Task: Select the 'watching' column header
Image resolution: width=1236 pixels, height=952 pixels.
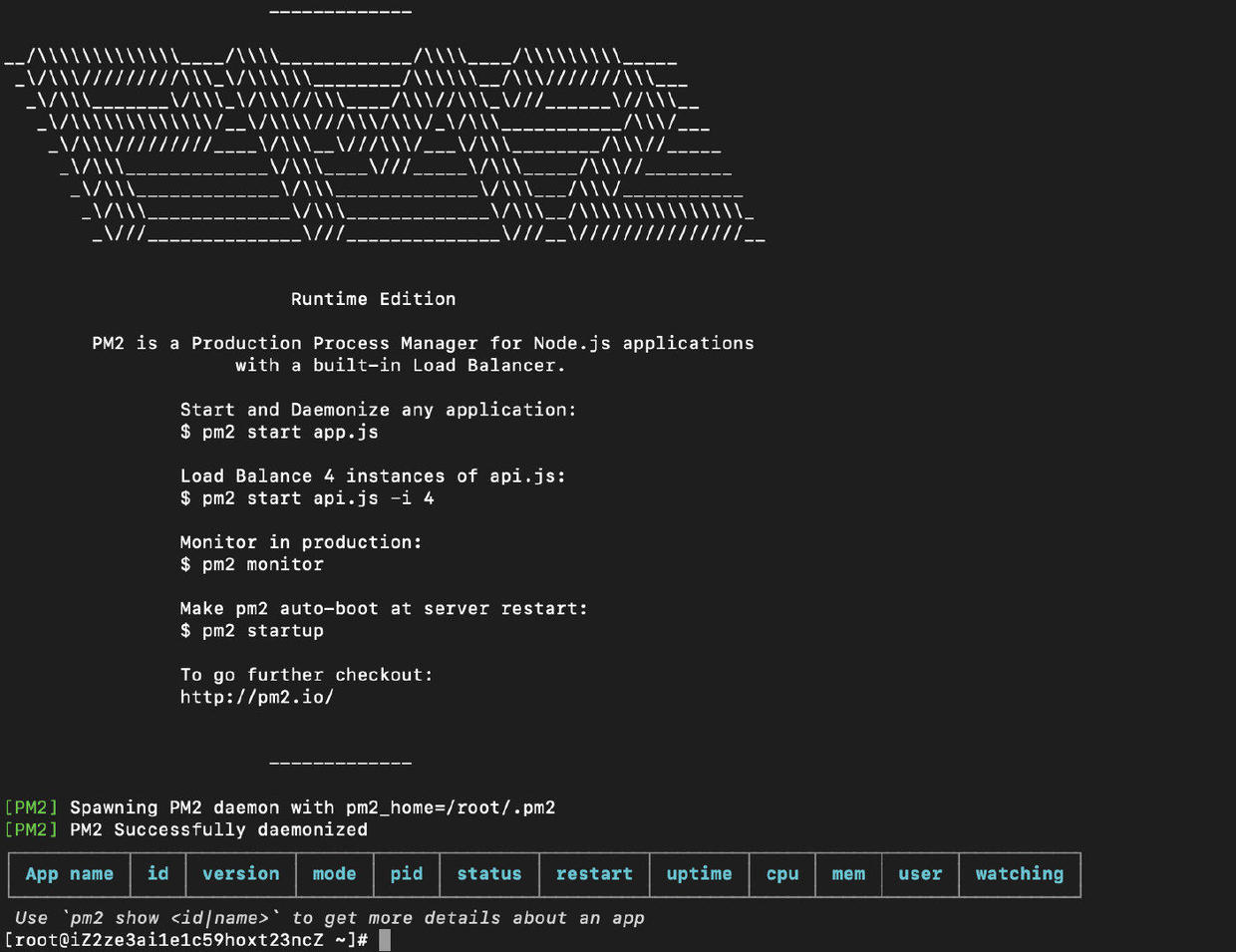Action: click(x=1019, y=874)
